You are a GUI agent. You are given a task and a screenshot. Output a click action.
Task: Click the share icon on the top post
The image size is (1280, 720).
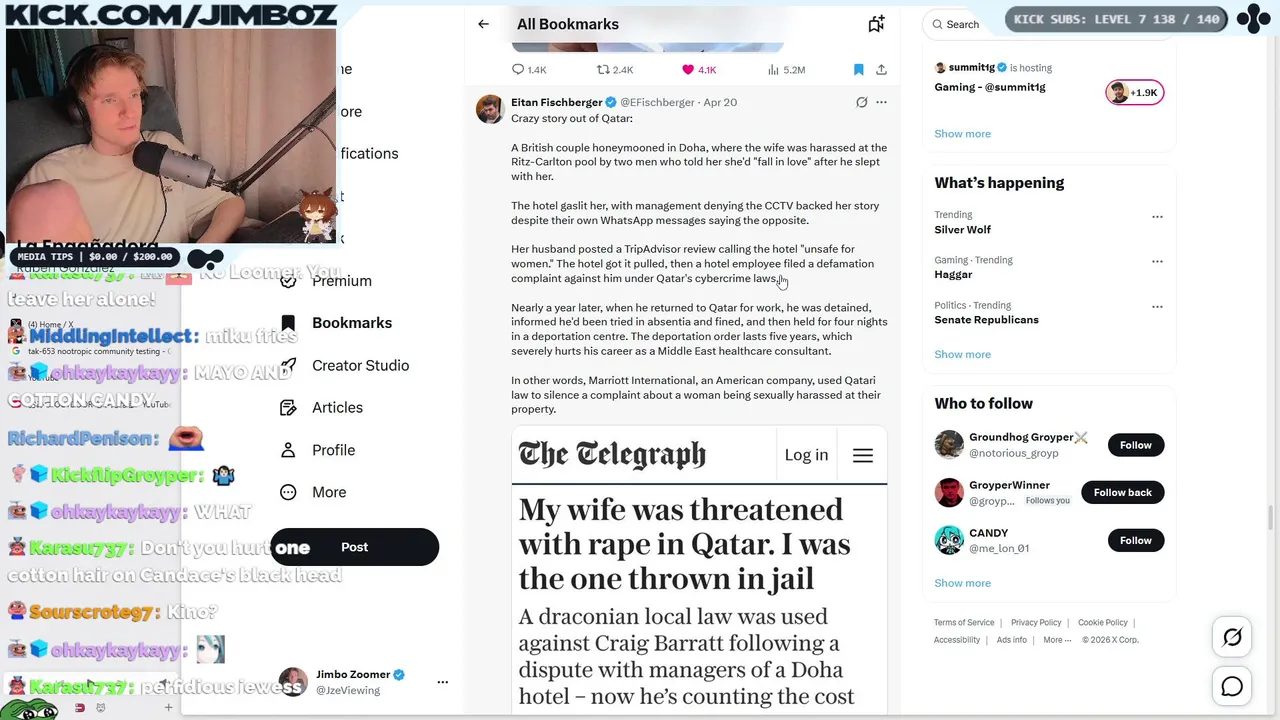coord(881,70)
